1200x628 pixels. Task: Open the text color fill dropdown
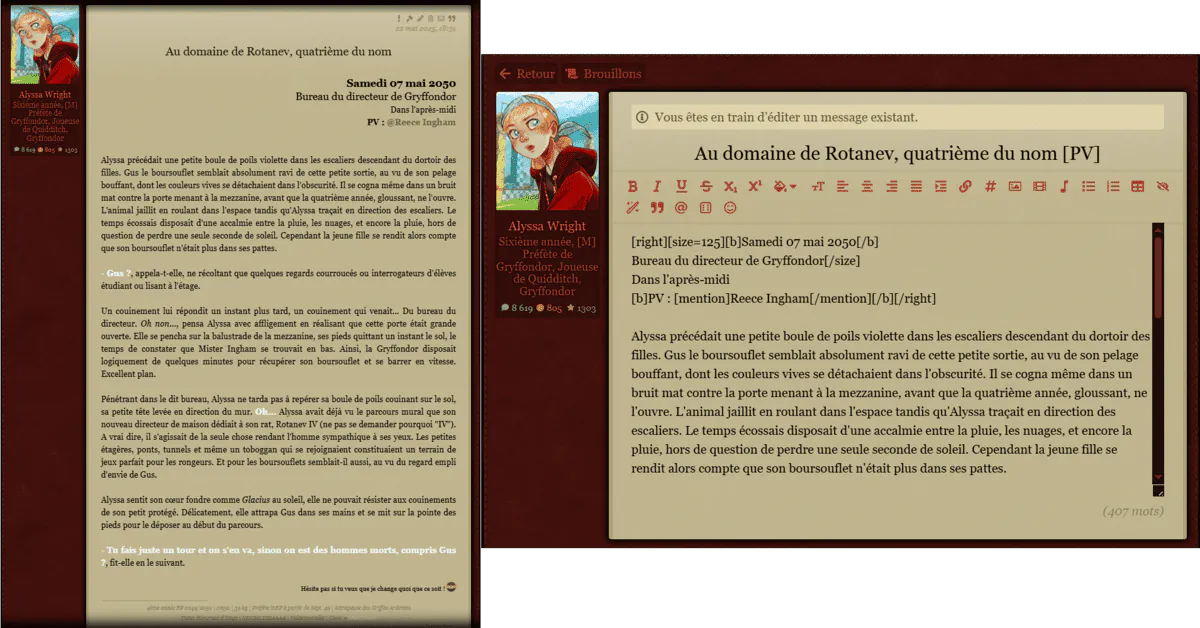point(785,186)
